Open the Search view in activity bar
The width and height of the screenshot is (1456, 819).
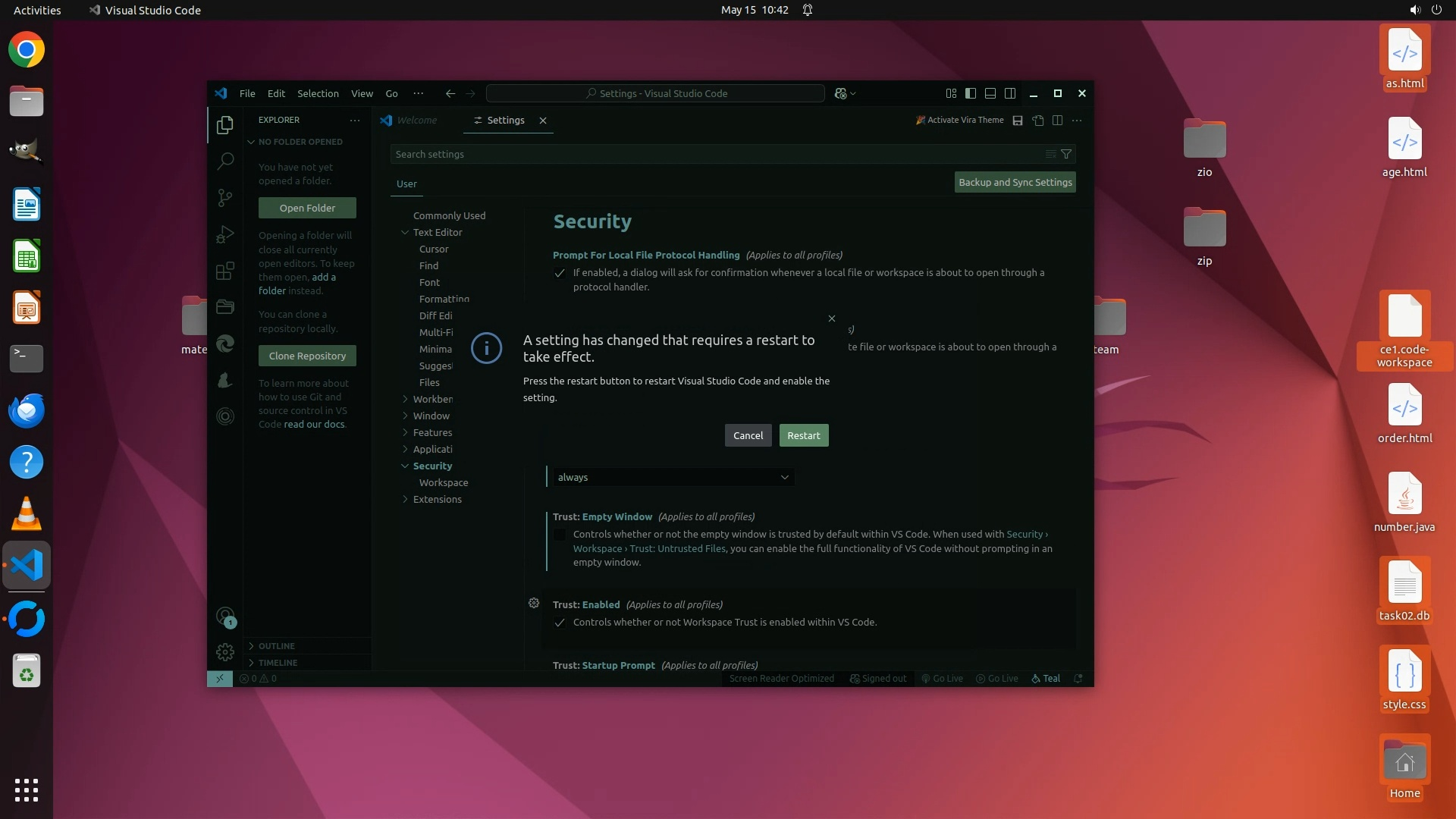pyautogui.click(x=225, y=161)
